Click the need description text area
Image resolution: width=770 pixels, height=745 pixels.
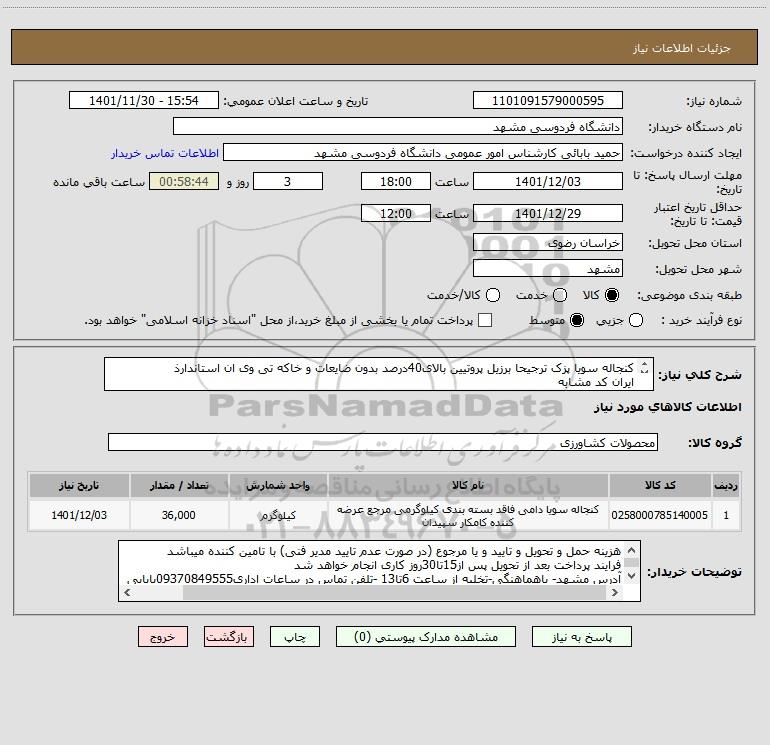(379, 374)
